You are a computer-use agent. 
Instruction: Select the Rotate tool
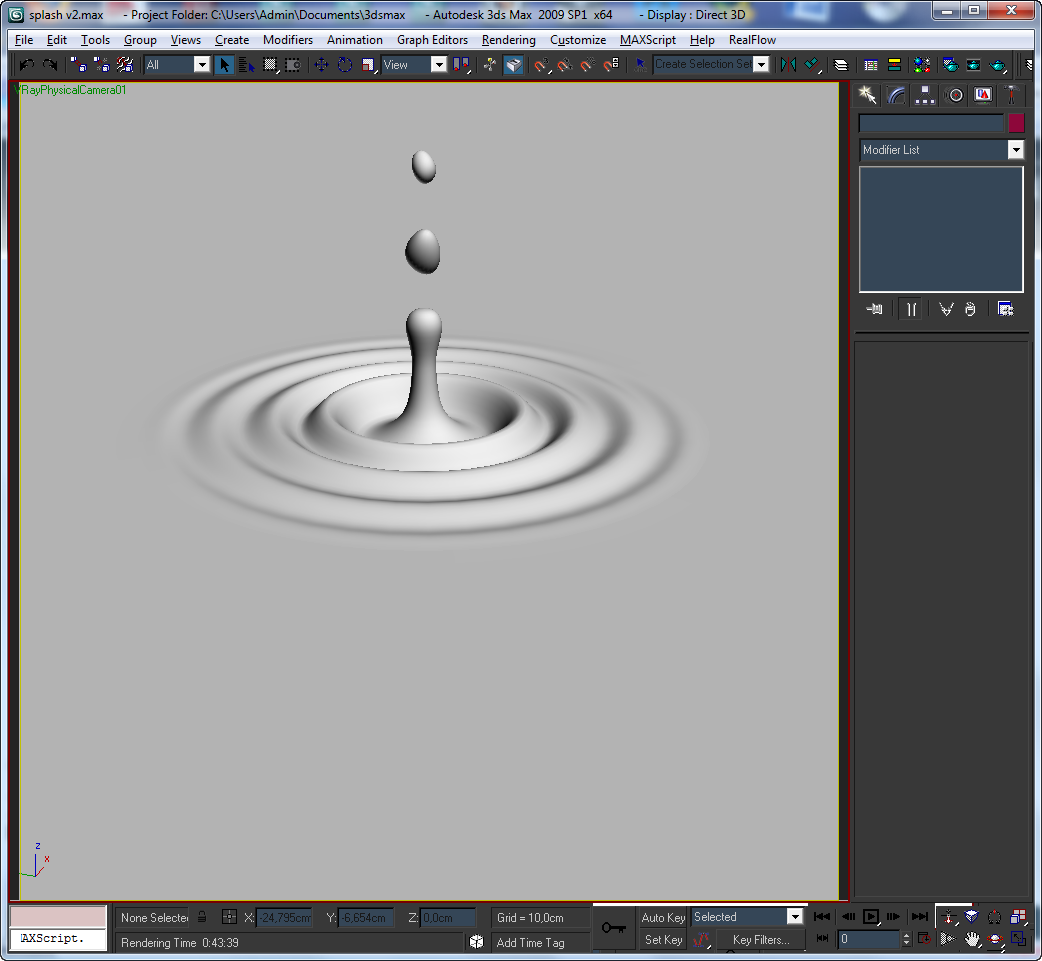pos(344,64)
